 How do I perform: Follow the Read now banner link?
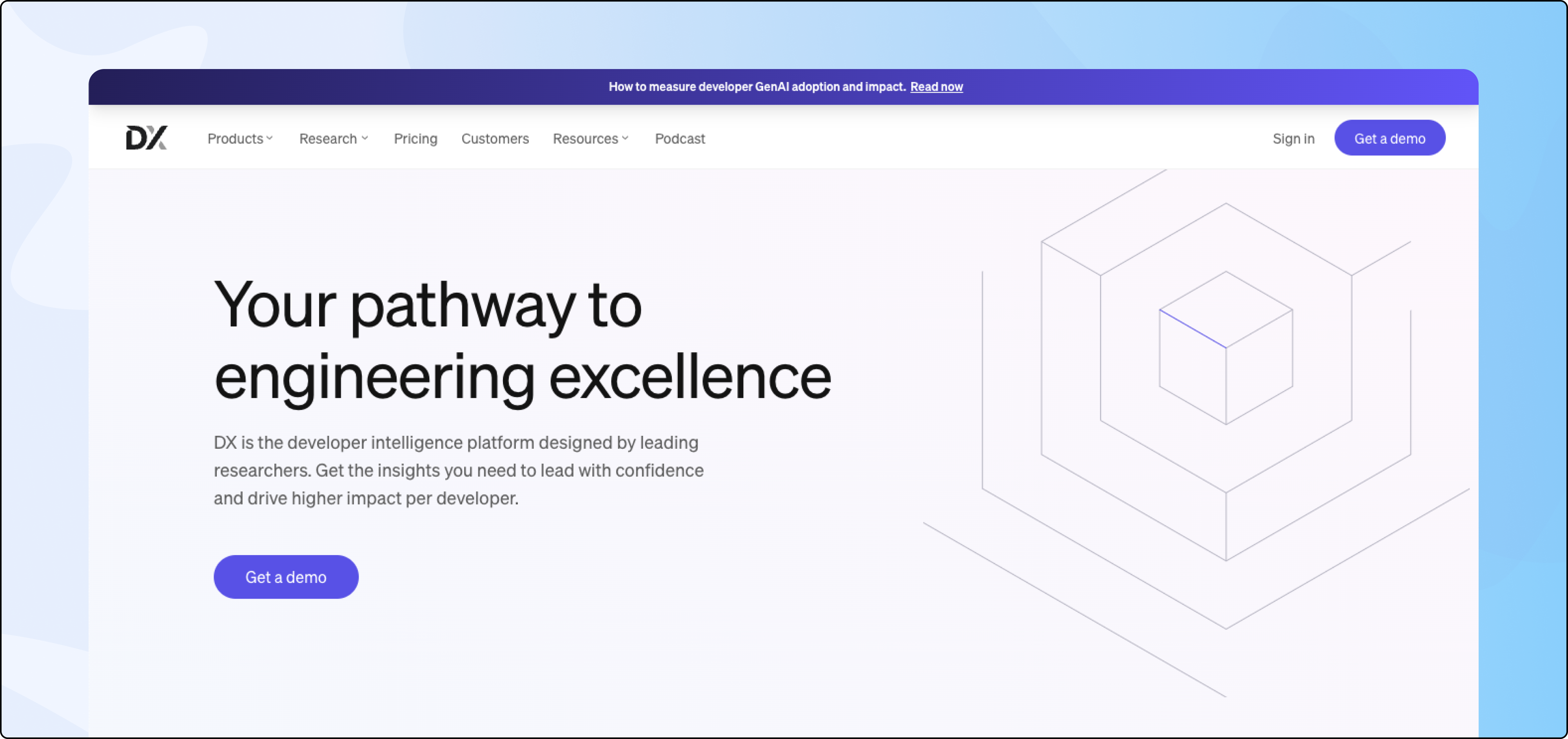click(936, 87)
